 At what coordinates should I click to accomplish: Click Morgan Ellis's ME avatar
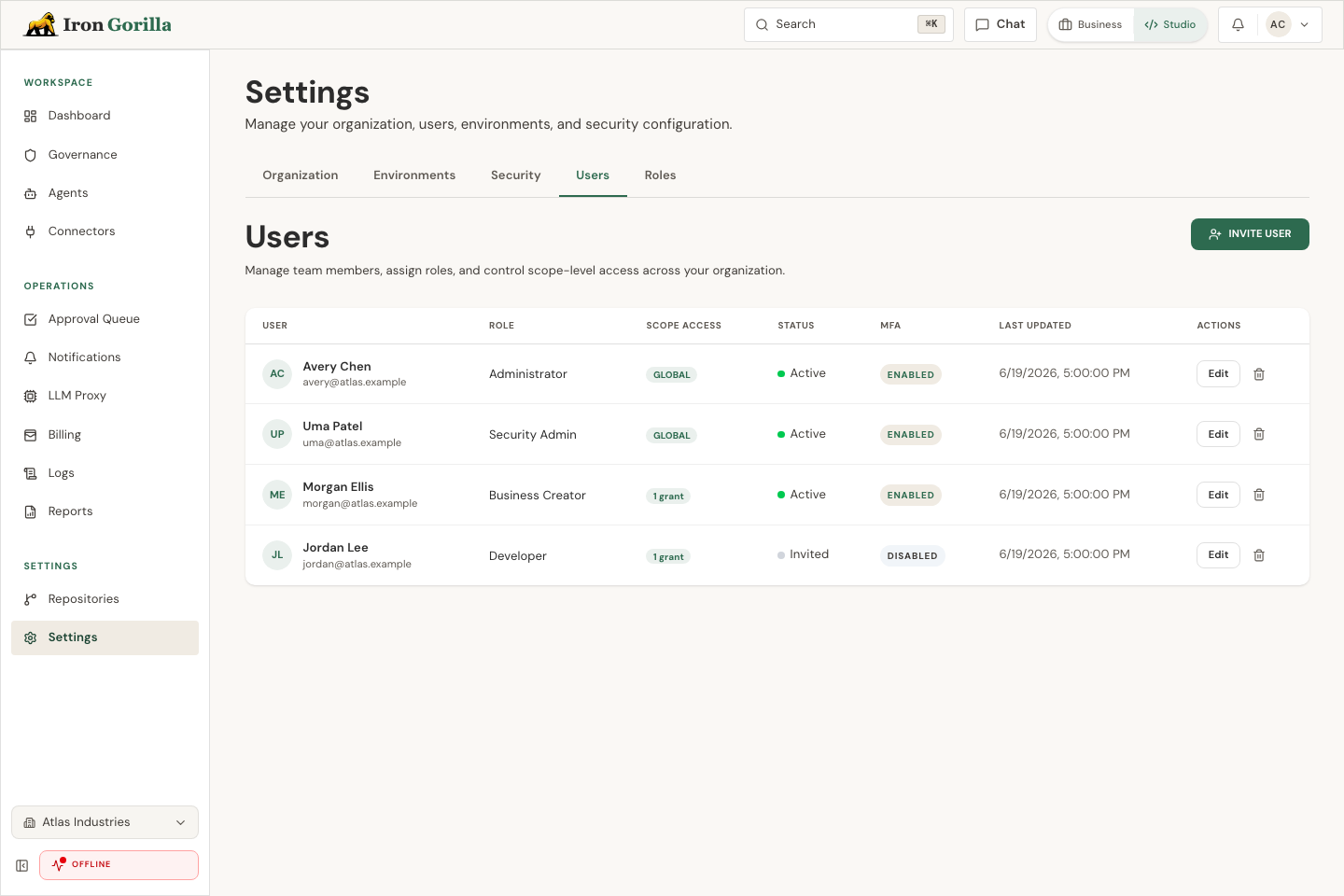277,495
